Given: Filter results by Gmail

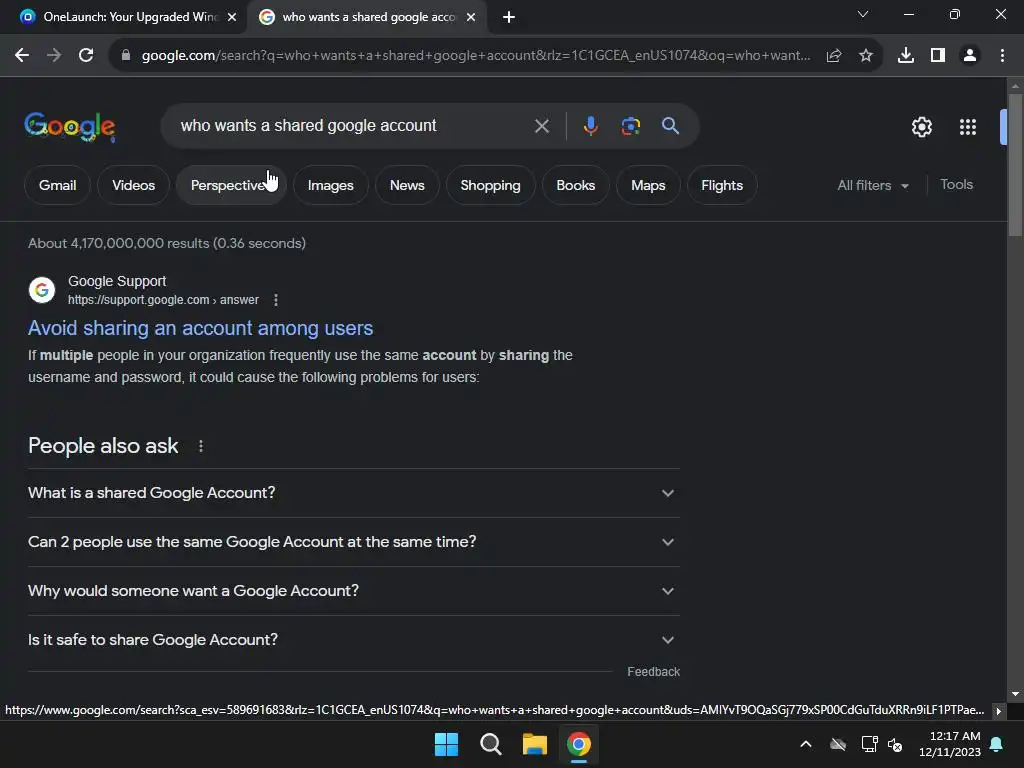Looking at the screenshot, I should click(x=57, y=185).
